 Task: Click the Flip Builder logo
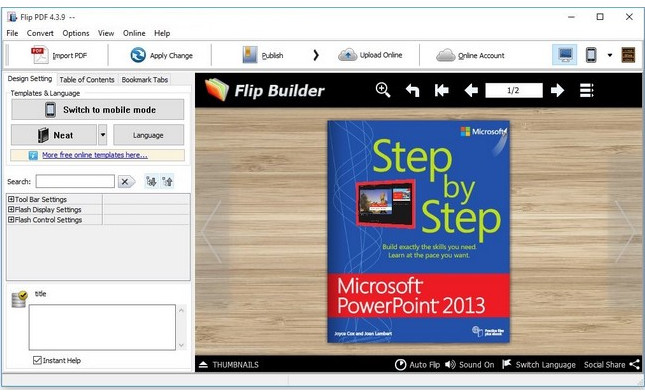[x=264, y=90]
